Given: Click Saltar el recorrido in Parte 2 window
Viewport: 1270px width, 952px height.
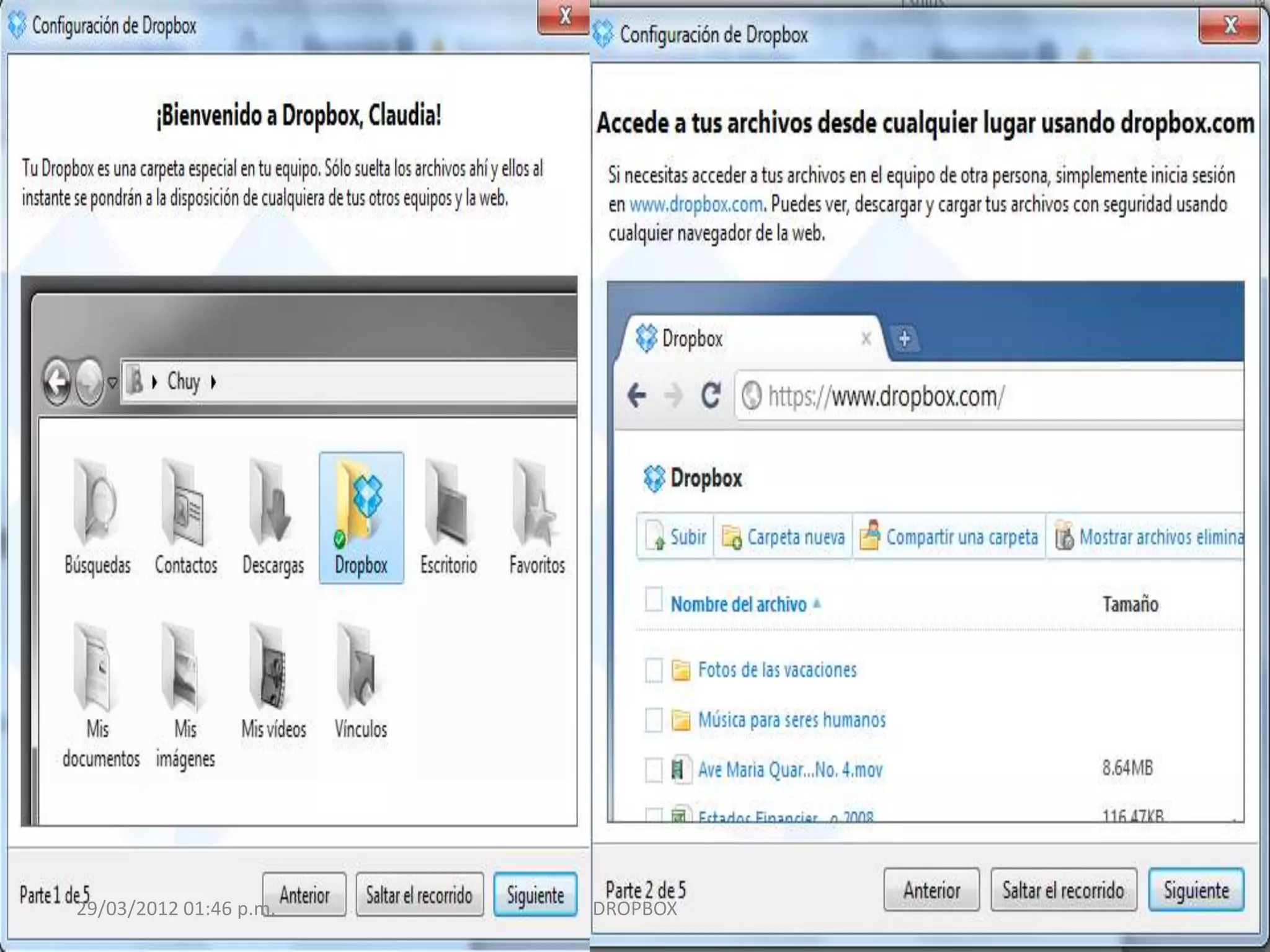Looking at the screenshot, I should pyautogui.click(x=1064, y=889).
